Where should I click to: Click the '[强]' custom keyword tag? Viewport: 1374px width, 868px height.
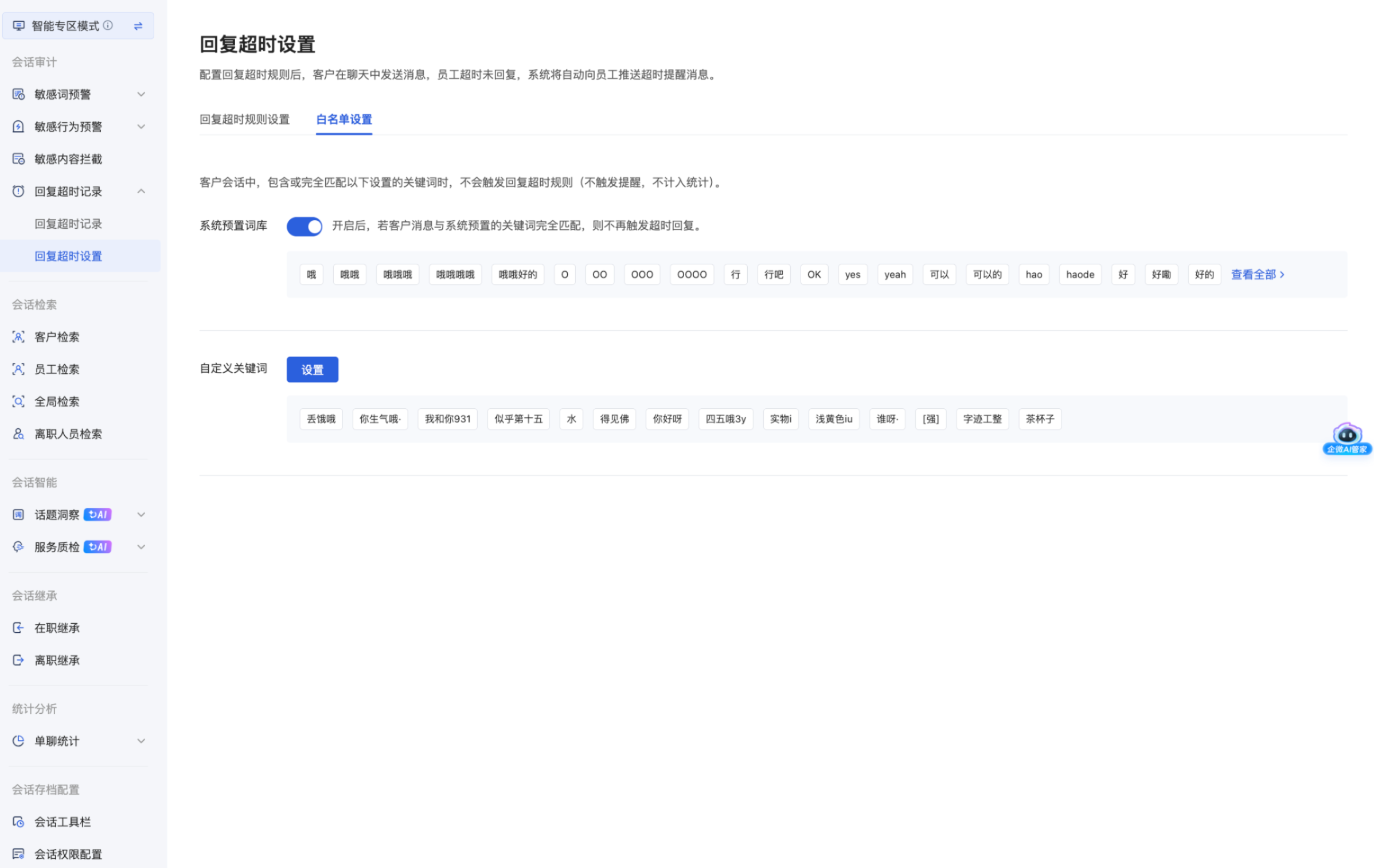coord(931,419)
